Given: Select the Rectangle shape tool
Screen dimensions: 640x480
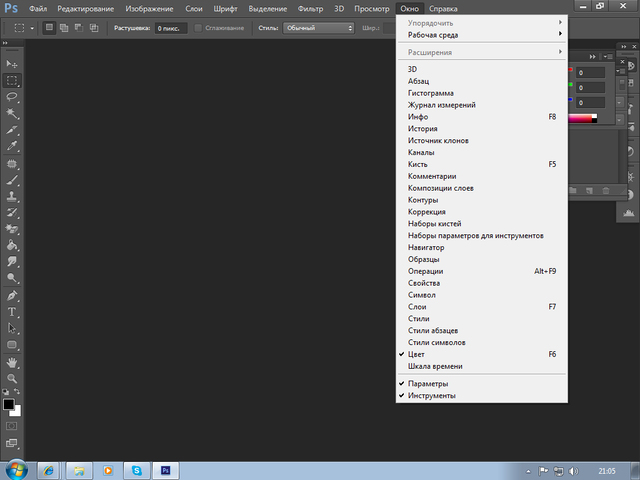Looking at the screenshot, I should (x=12, y=345).
